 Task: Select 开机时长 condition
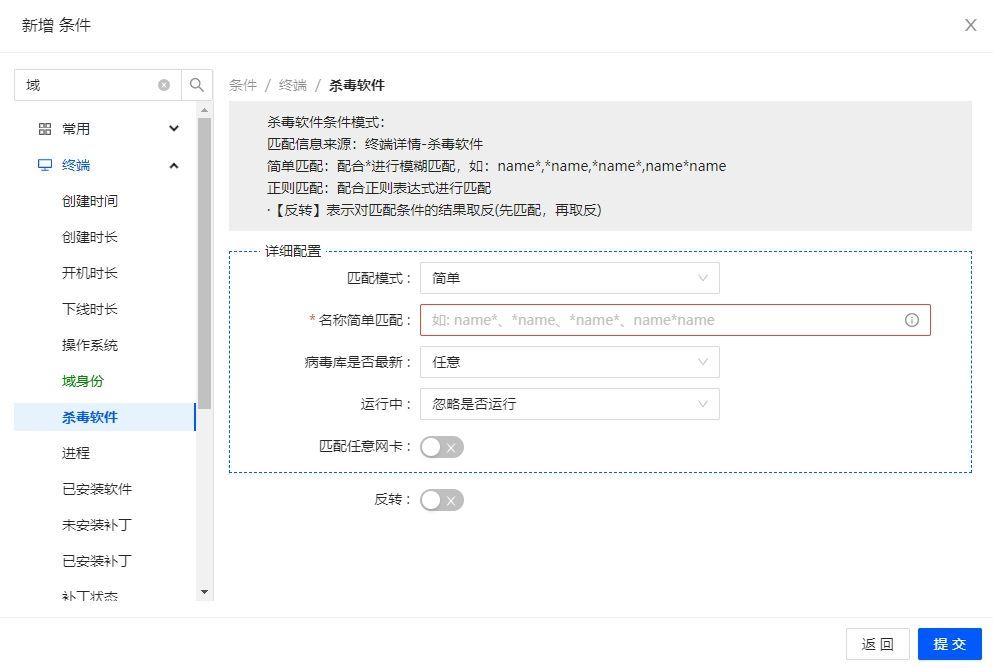tap(90, 273)
